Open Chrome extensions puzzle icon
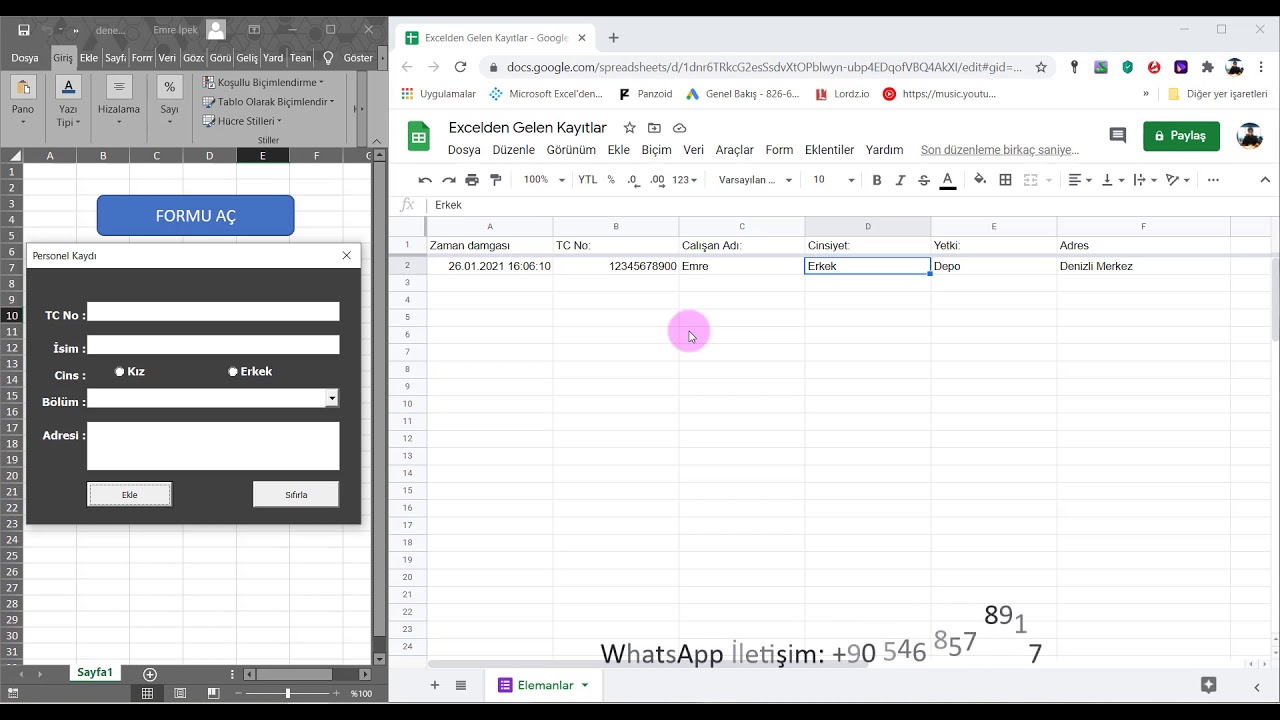Image resolution: width=1280 pixels, height=720 pixels. click(1207, 67)
